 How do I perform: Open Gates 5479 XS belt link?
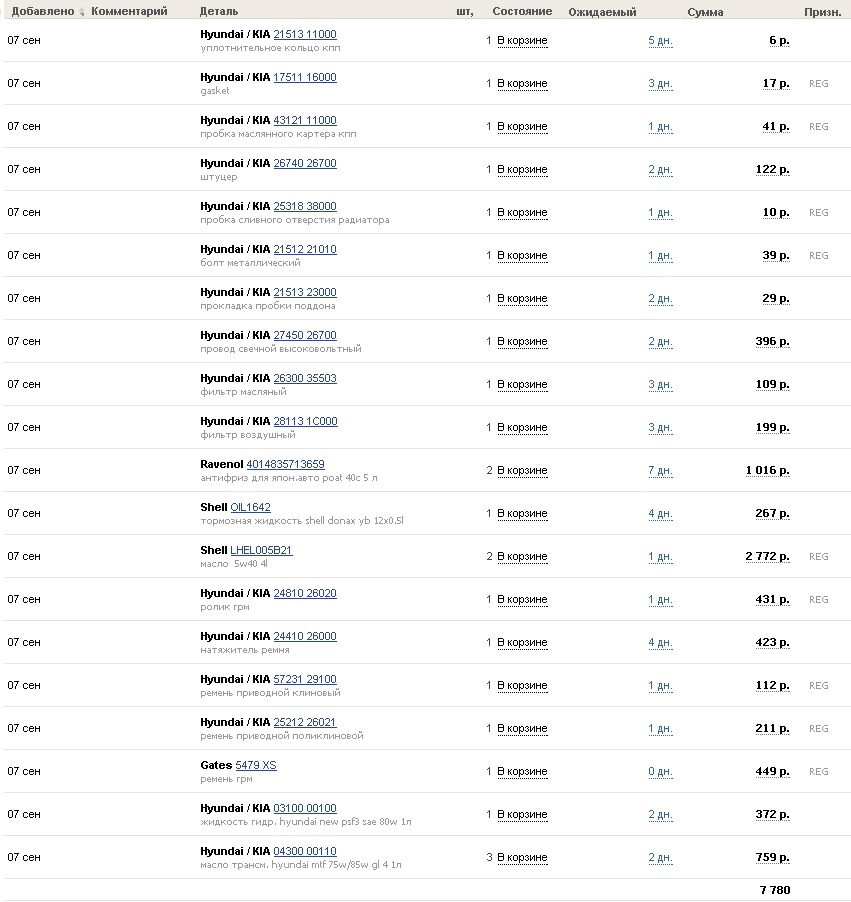256,766
